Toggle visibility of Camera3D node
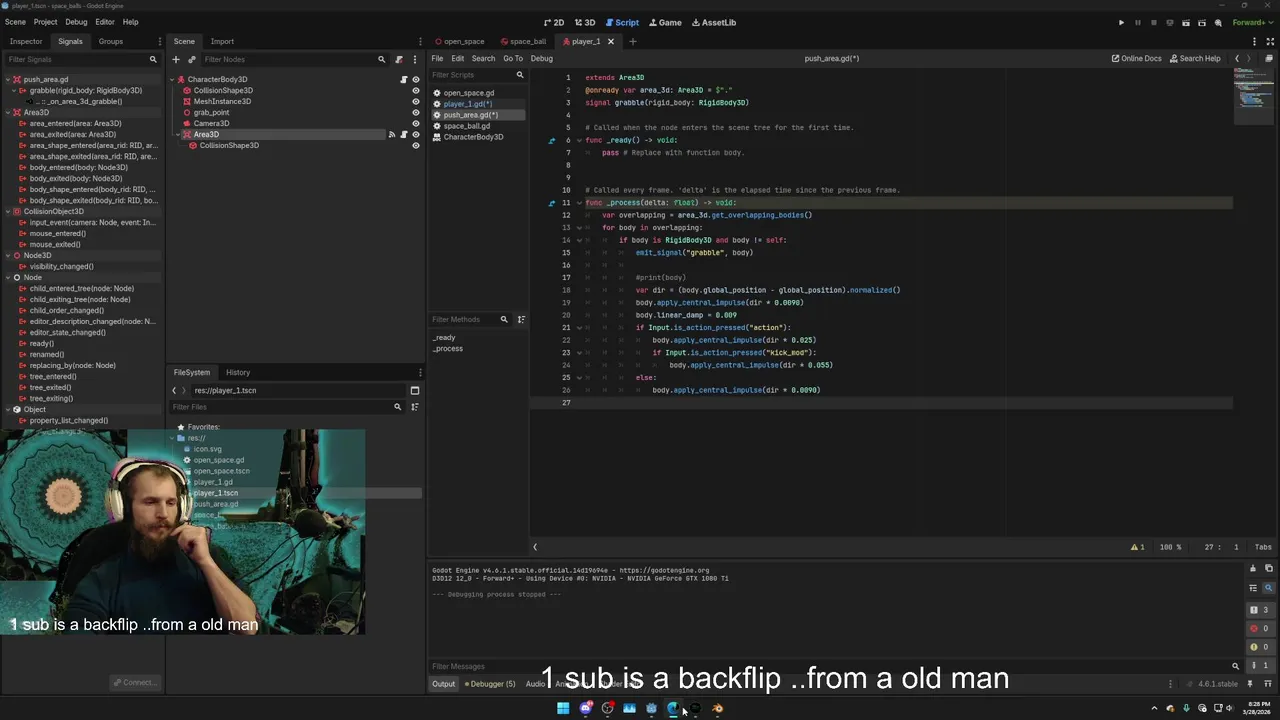The height and width of the screenshot is (720, 1280). [x=416, y=123]
